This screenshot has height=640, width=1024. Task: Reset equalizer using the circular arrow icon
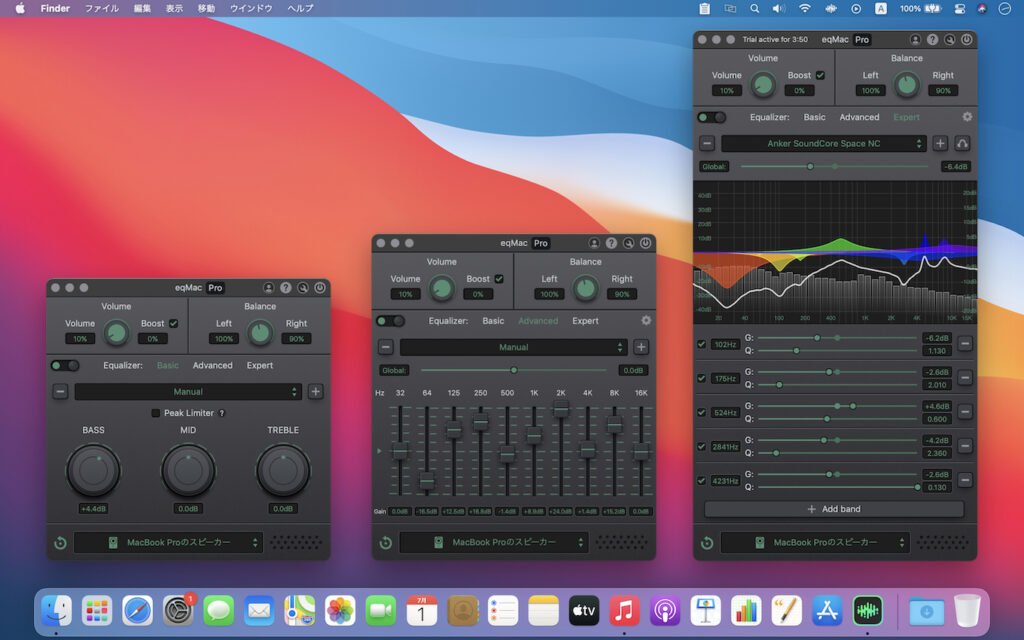709,542
